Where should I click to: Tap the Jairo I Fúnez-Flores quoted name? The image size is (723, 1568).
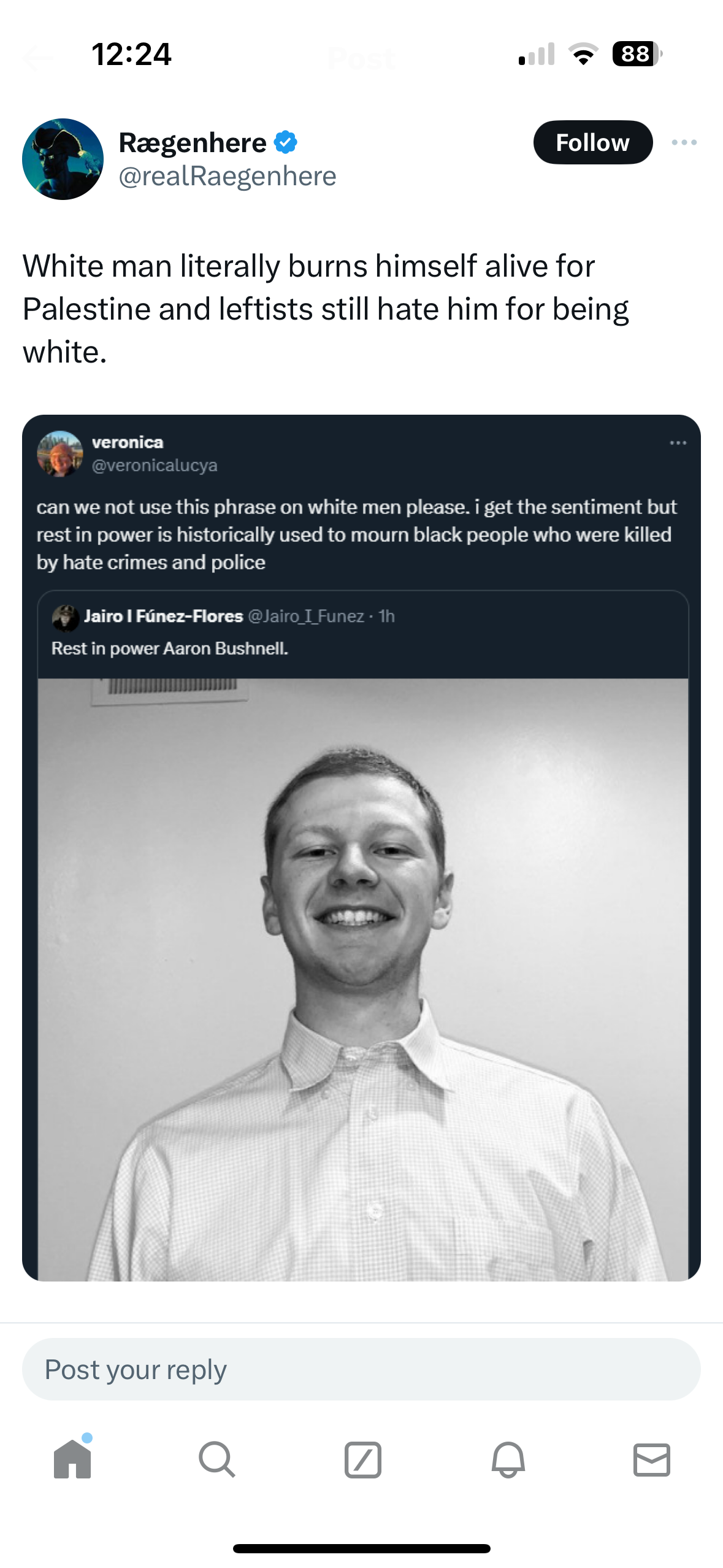point(163,616)
